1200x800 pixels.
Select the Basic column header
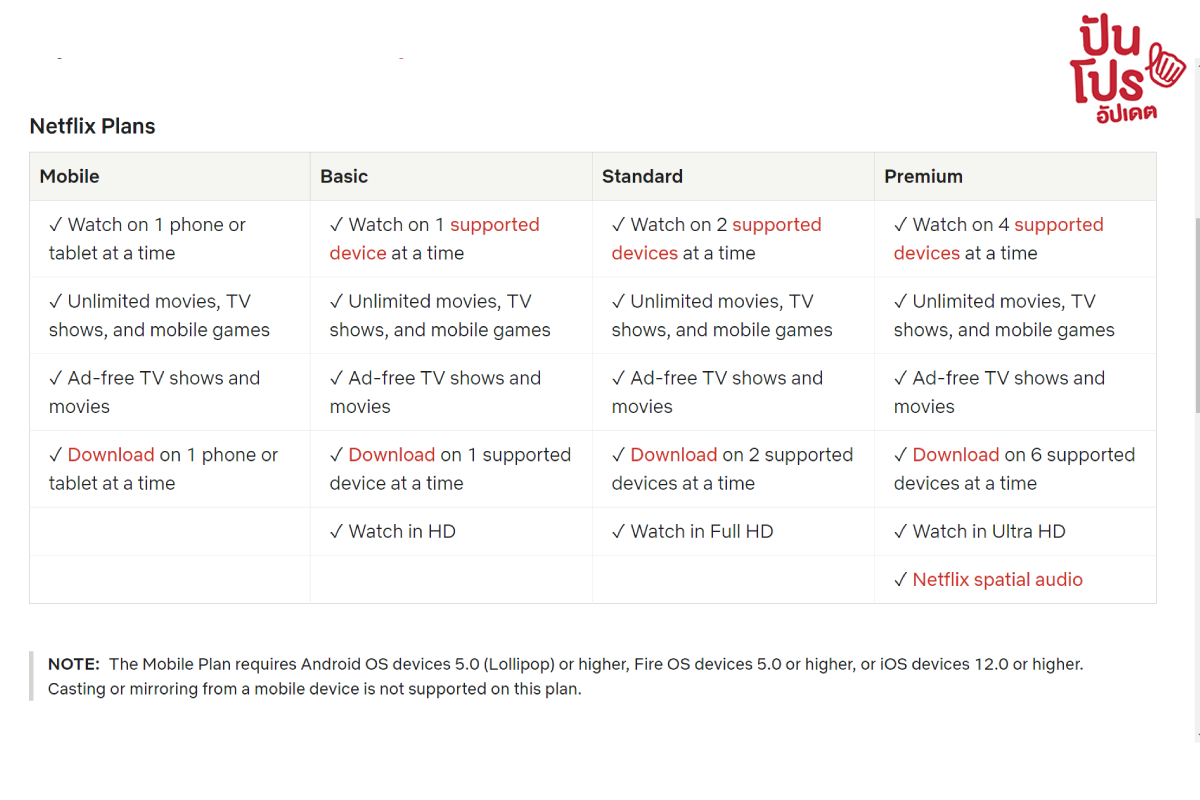point(451,176)
